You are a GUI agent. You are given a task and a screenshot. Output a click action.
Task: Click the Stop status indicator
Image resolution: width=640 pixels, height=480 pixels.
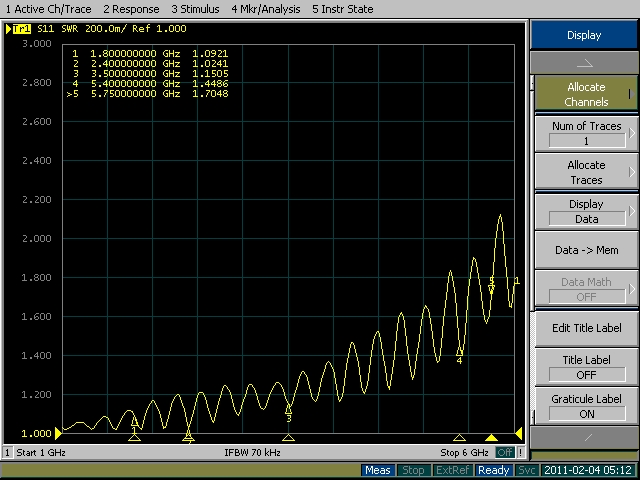pos(413,470)
